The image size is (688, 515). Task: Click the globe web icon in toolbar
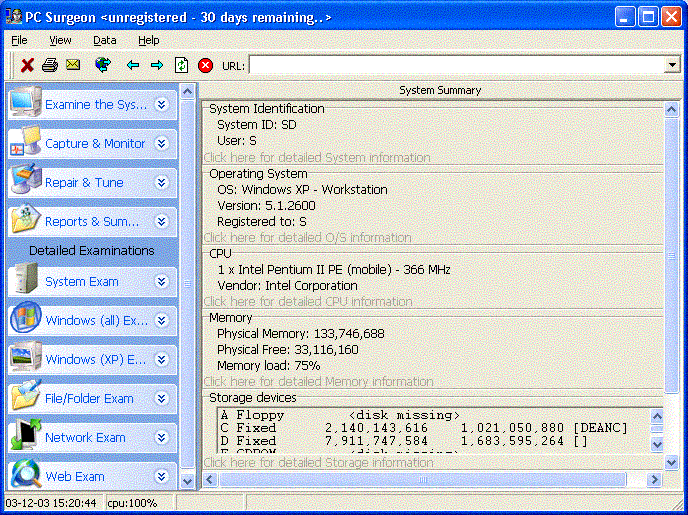pos(102,65)
